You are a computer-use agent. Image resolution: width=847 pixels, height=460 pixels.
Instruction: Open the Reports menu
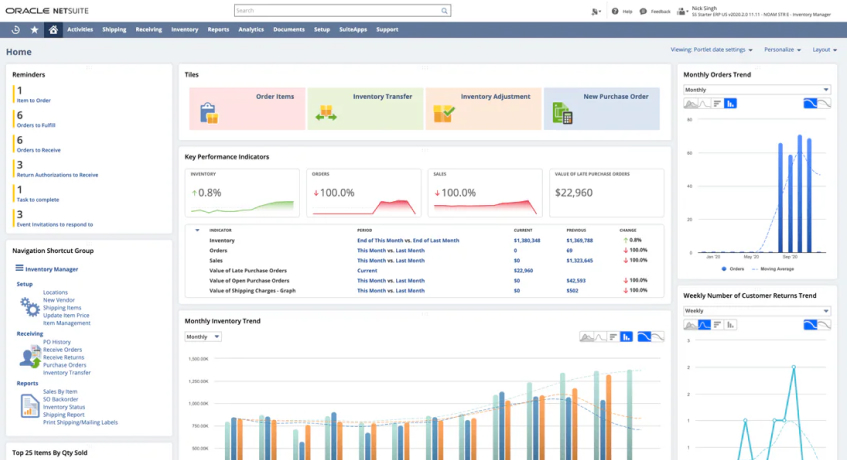(218, 30)
